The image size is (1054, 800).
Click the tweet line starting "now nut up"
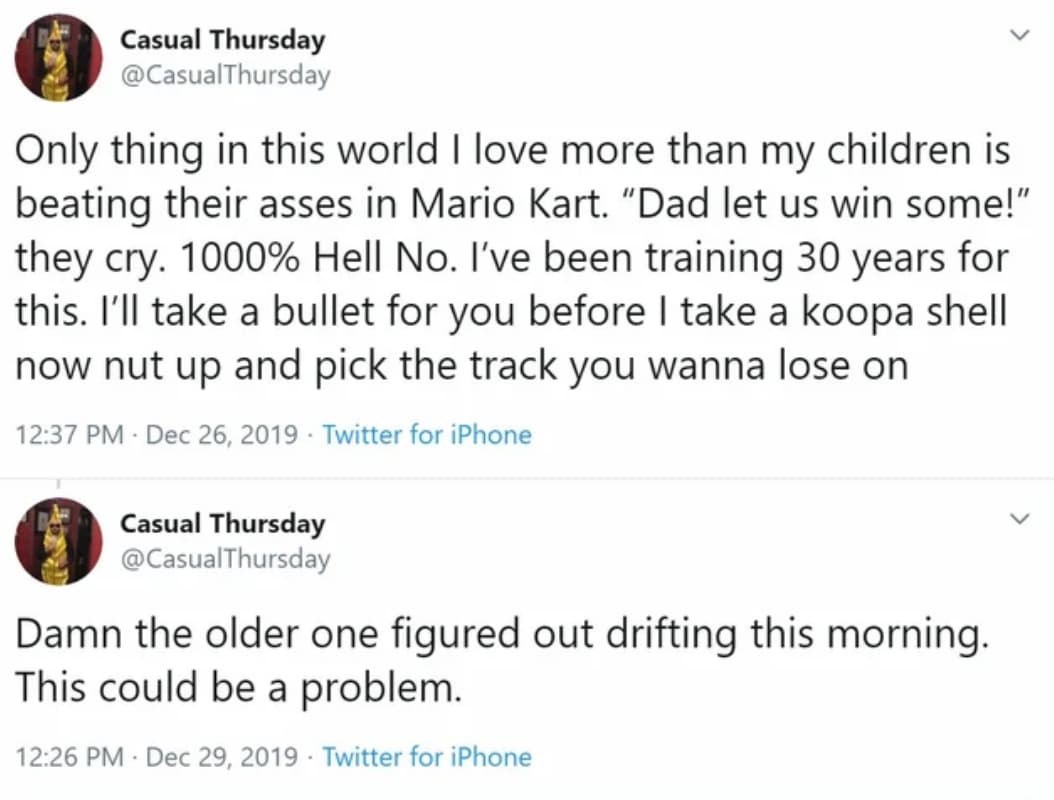460,366
